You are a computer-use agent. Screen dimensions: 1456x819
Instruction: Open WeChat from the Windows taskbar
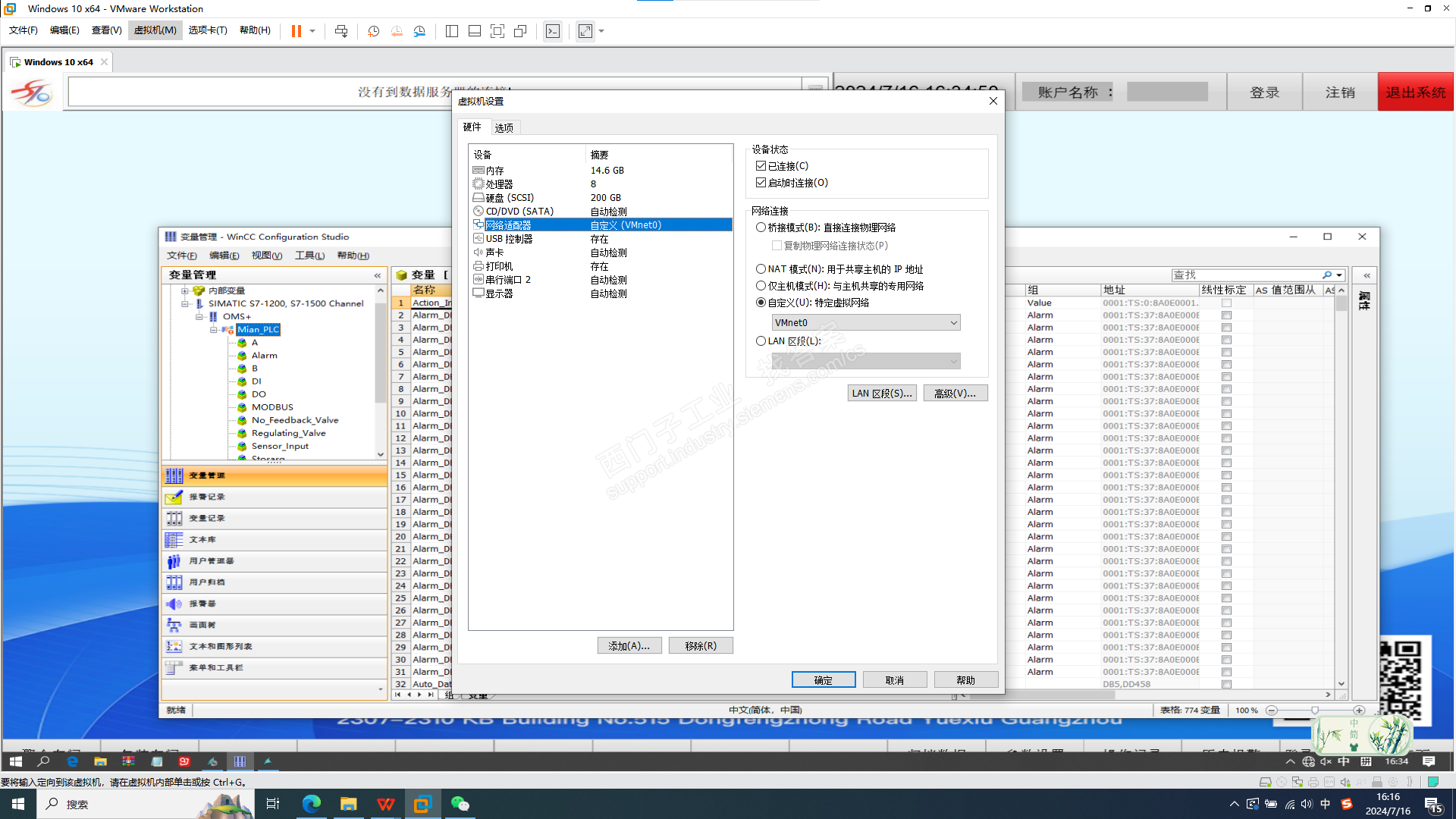tap(460, 804)
